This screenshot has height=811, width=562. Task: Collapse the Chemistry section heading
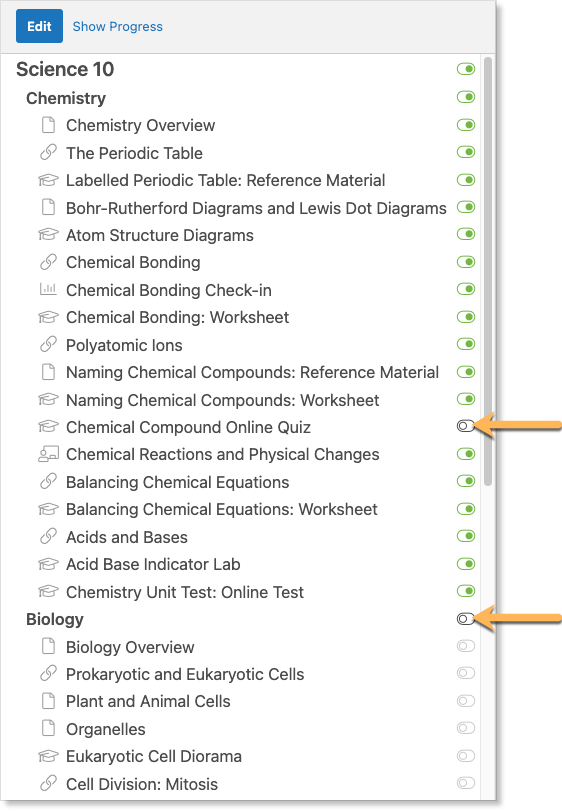[66, 98]
